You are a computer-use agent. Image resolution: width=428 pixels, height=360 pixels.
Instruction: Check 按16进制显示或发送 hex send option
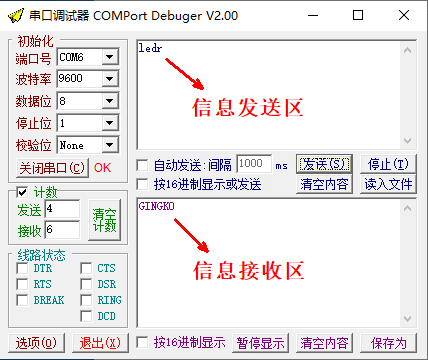click(x=142, y=184)
